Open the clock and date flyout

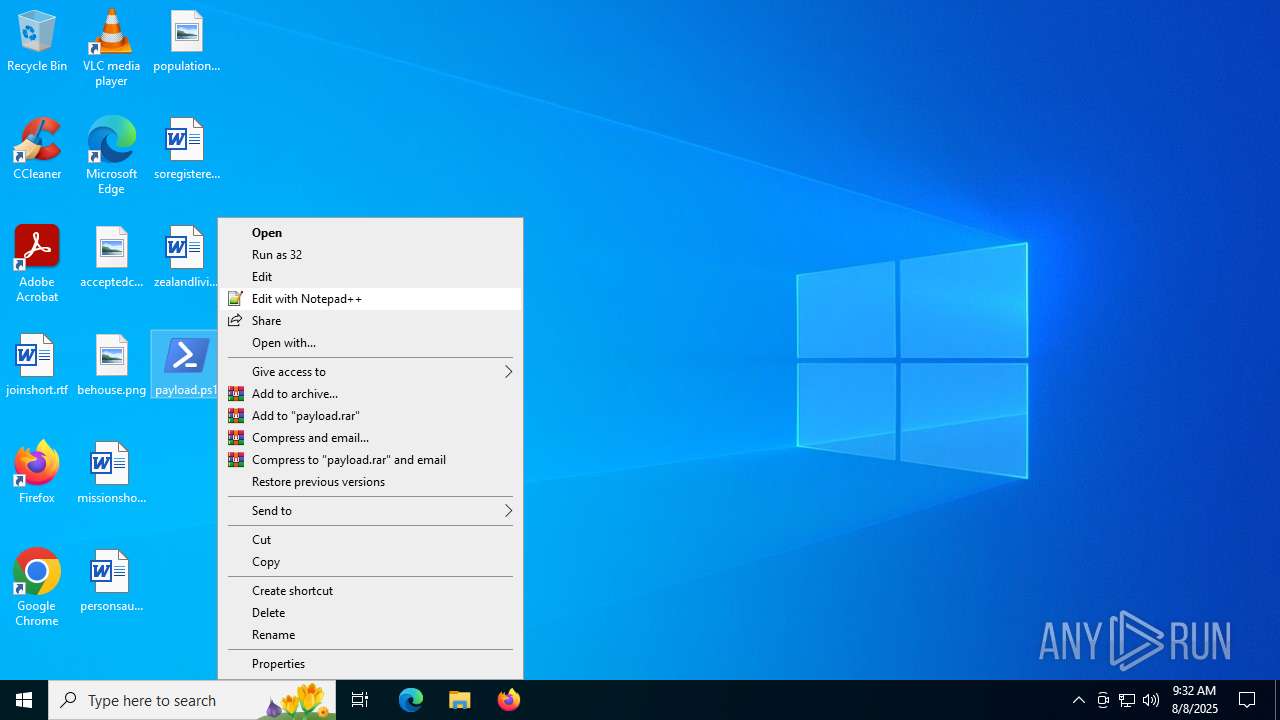(1195, 700)
